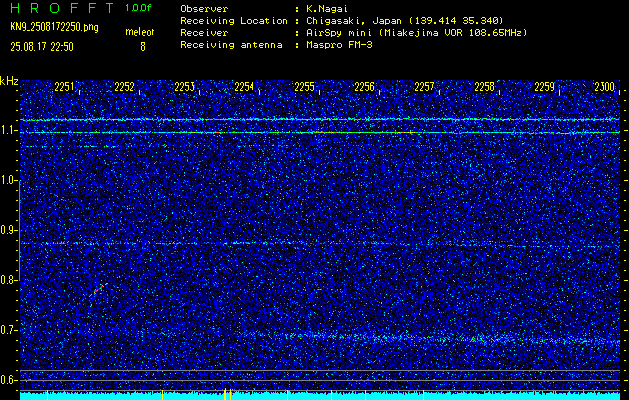
Task: Click the 0.9 kHz frequency label
Action: click(8, 230)
